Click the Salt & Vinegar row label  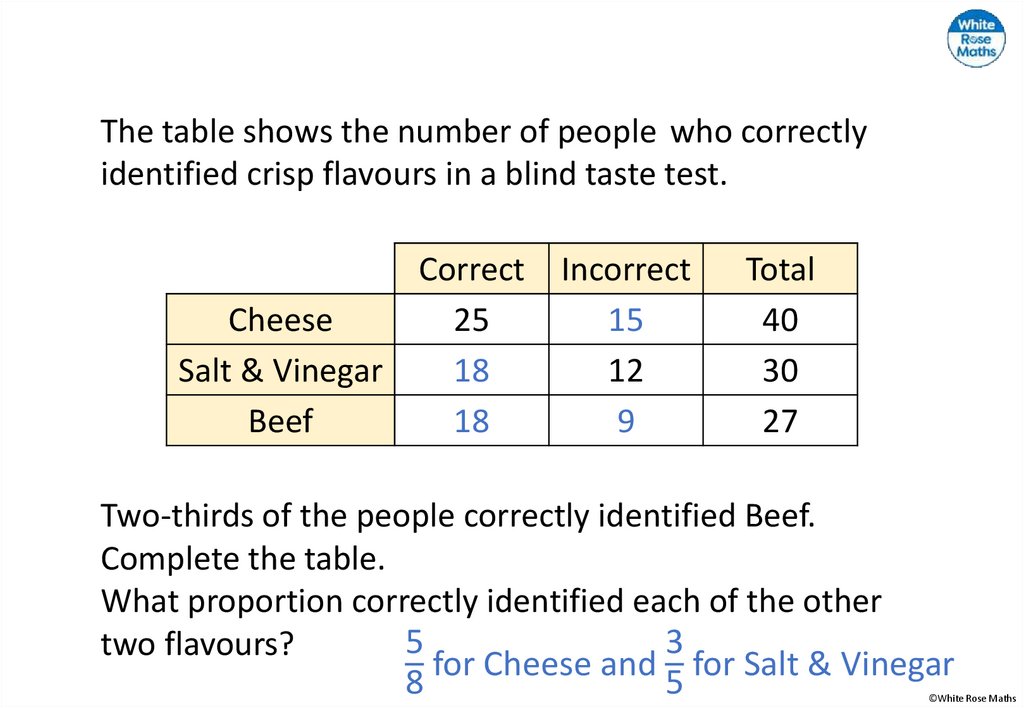280,371
